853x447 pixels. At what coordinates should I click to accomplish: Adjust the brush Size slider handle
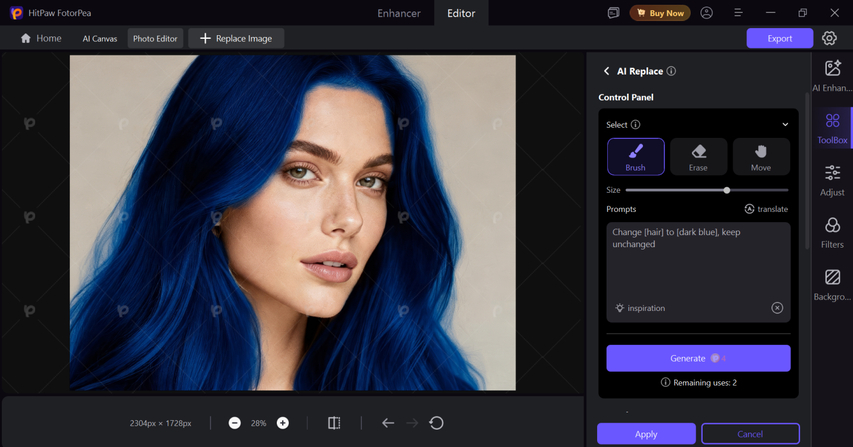(x=727, y=190)
